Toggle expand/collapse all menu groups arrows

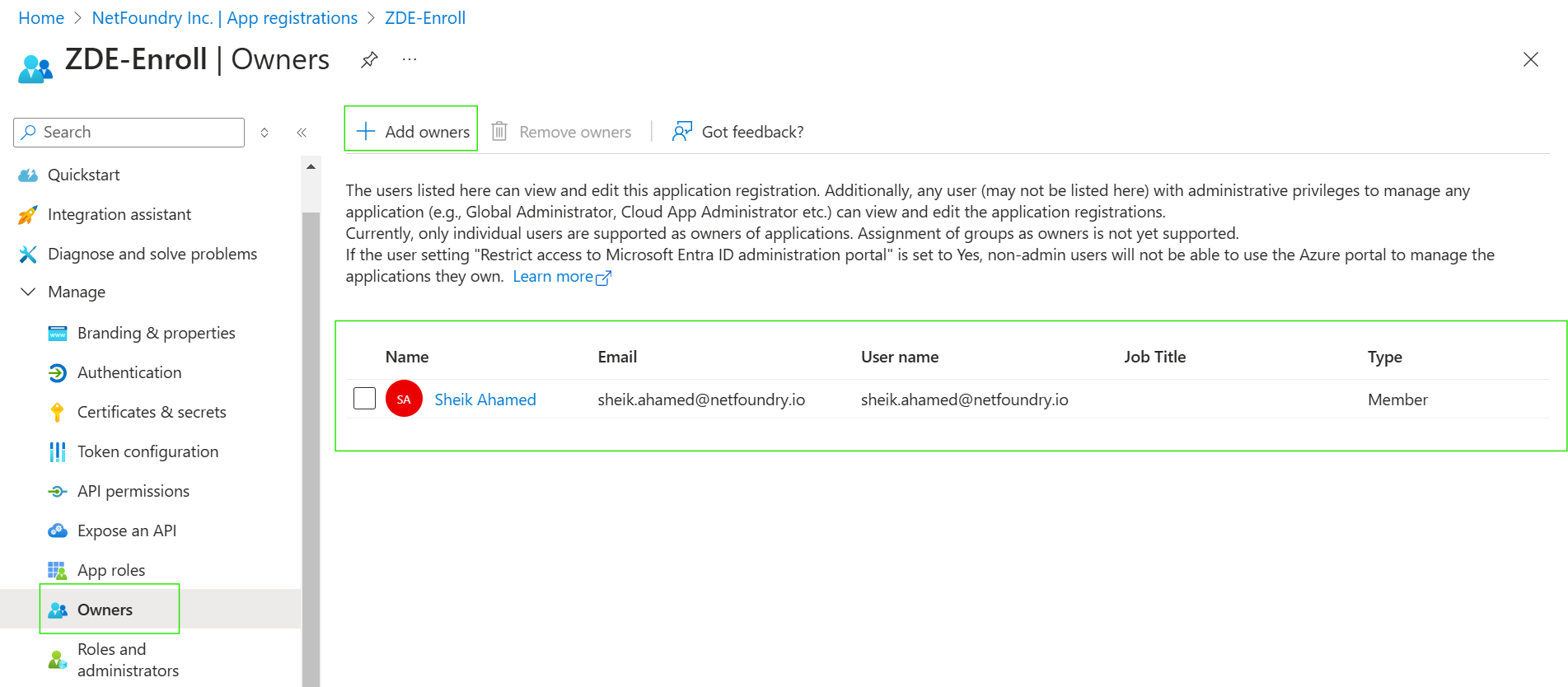click(264, 132)
